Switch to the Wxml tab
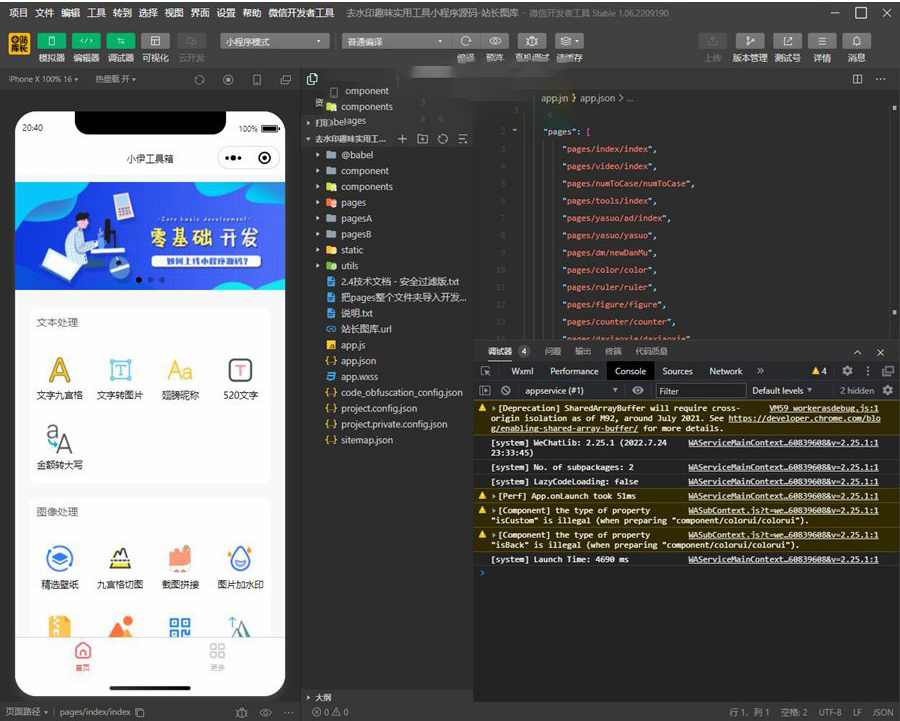 pyautogui.click(x=522, y=371)
